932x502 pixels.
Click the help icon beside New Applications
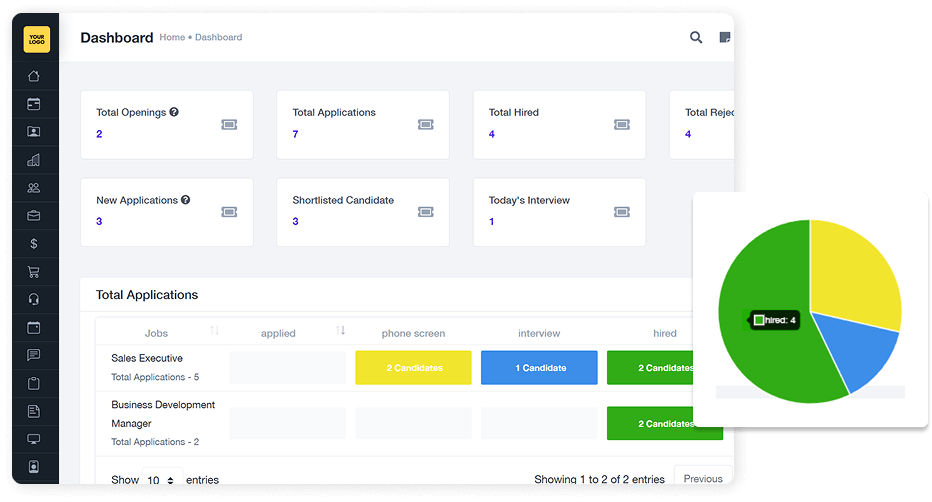coord(186,200)
